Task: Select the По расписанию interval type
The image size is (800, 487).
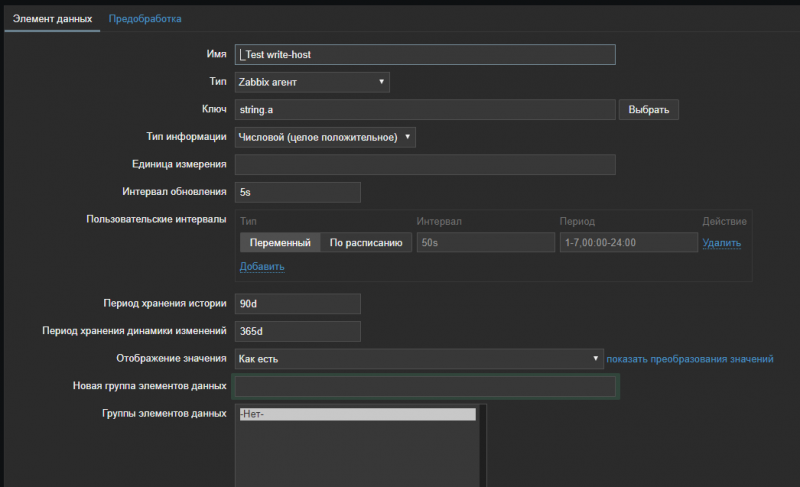Action: [x=366, y=242]
